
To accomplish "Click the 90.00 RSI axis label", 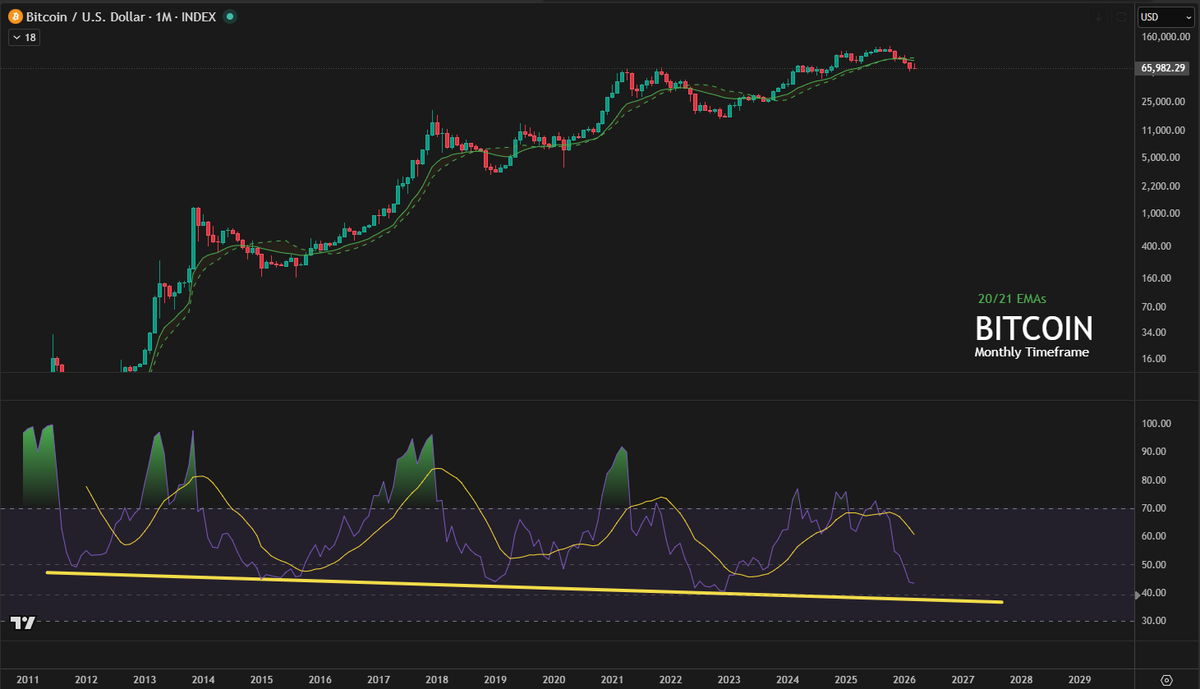I will point(1154,451).
